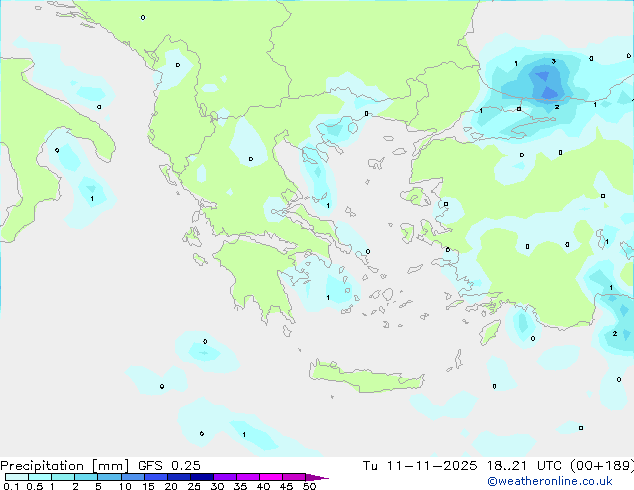This screenshot has height=490, width=634.
Task: Click the 45–50 mm legend swatch
Action: (x=294, y=477)
